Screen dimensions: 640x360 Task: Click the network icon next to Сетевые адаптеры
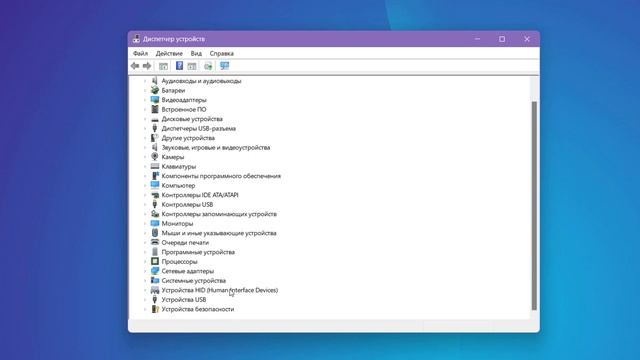[x=155, y=271]
